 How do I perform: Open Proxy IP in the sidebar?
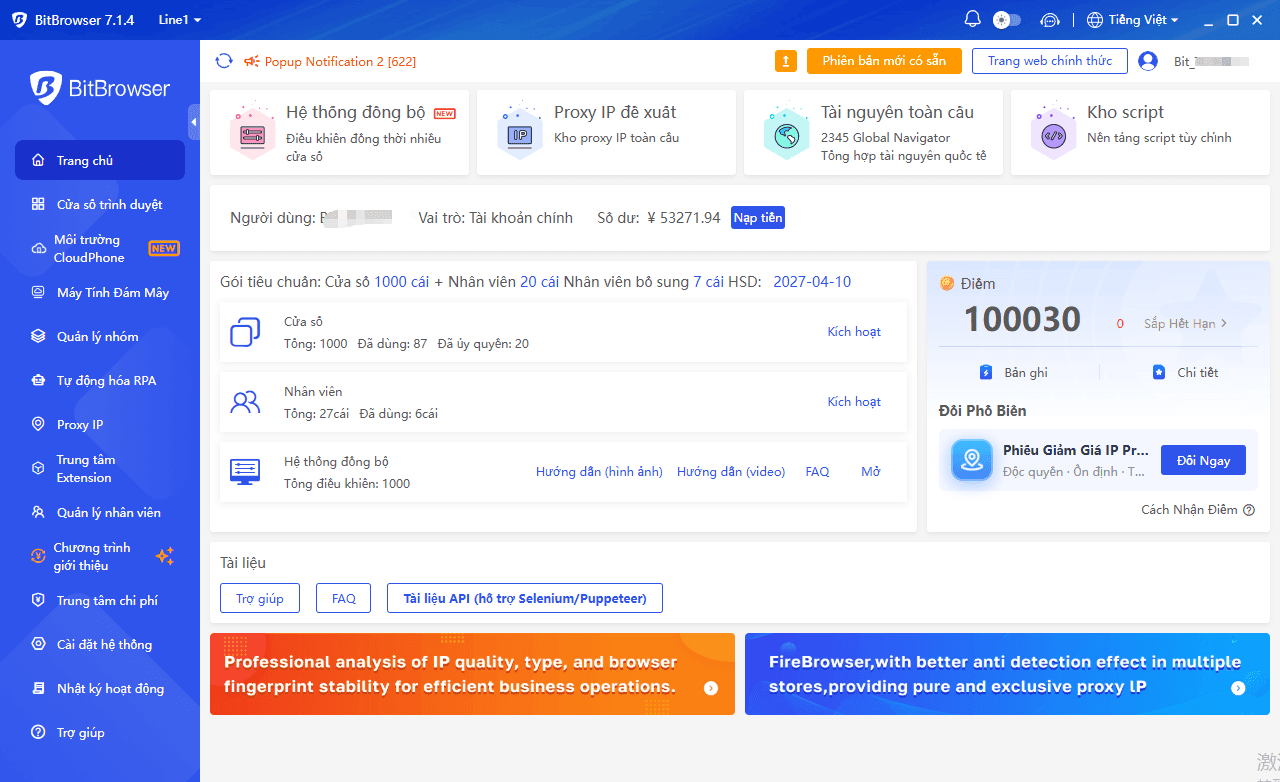point(100,424)
